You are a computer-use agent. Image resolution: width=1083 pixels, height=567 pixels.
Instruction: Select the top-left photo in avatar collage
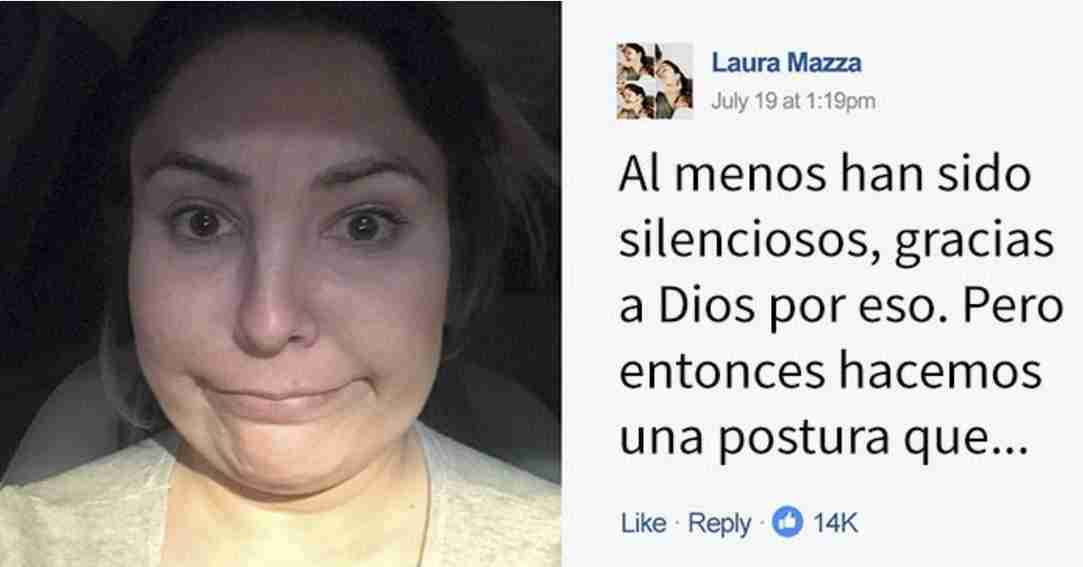point(635,61)
